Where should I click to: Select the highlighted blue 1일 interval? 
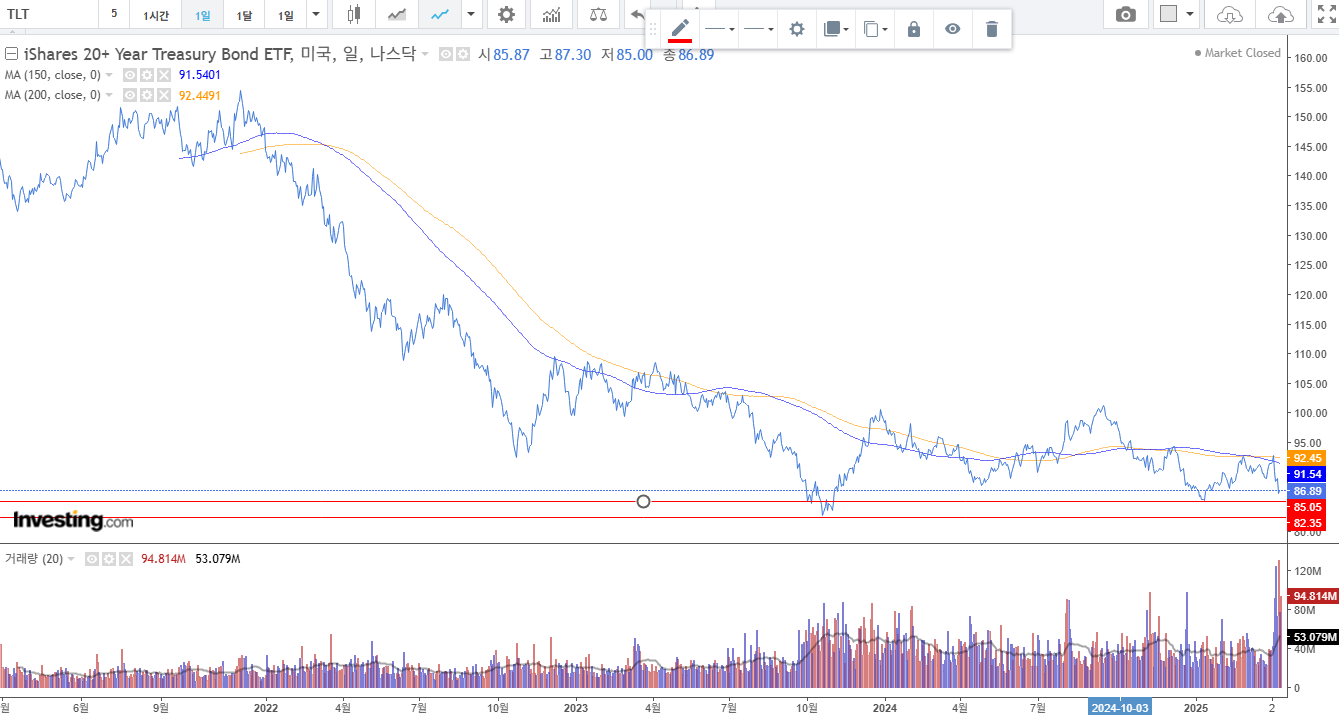pyautogui.click(x=203, y=14)
